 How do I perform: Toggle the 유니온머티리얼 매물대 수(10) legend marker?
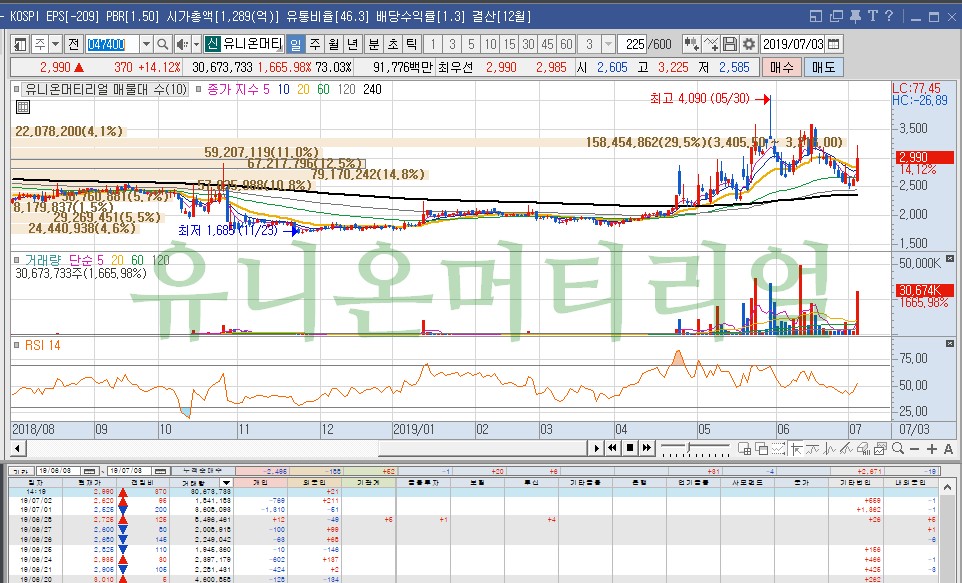tap(17, 90)
